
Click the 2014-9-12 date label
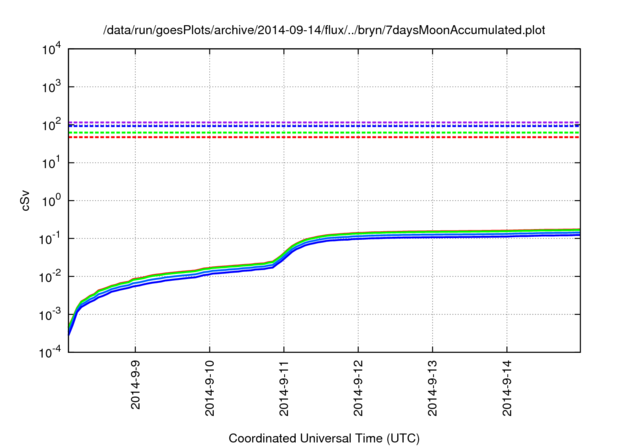(358, 388)
